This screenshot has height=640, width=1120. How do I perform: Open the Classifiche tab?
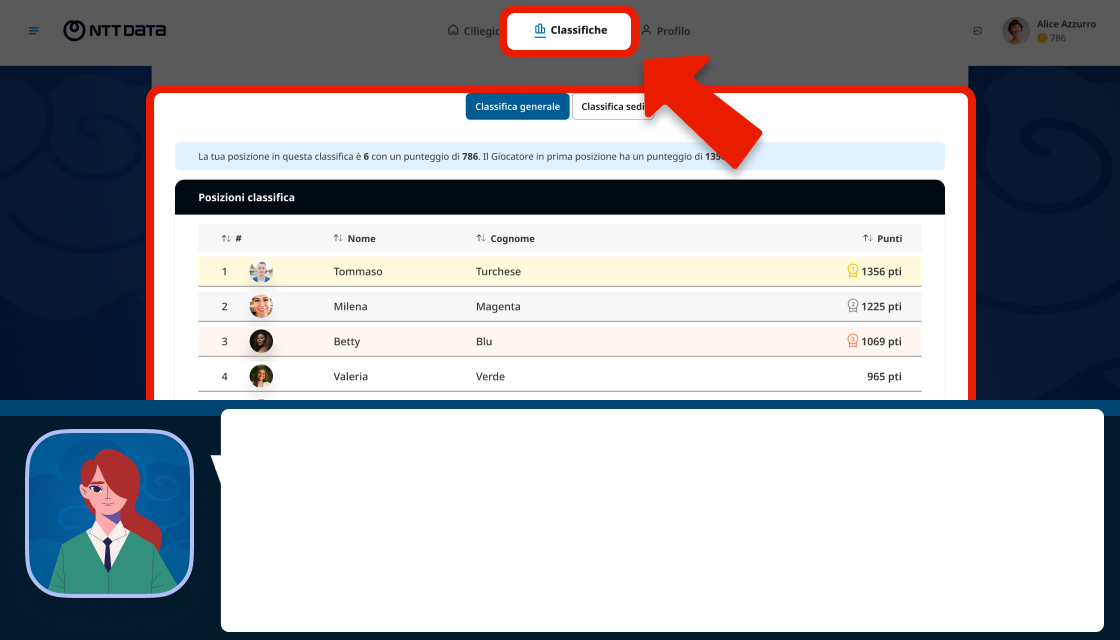pyautogui.click(x=569, y=31)
